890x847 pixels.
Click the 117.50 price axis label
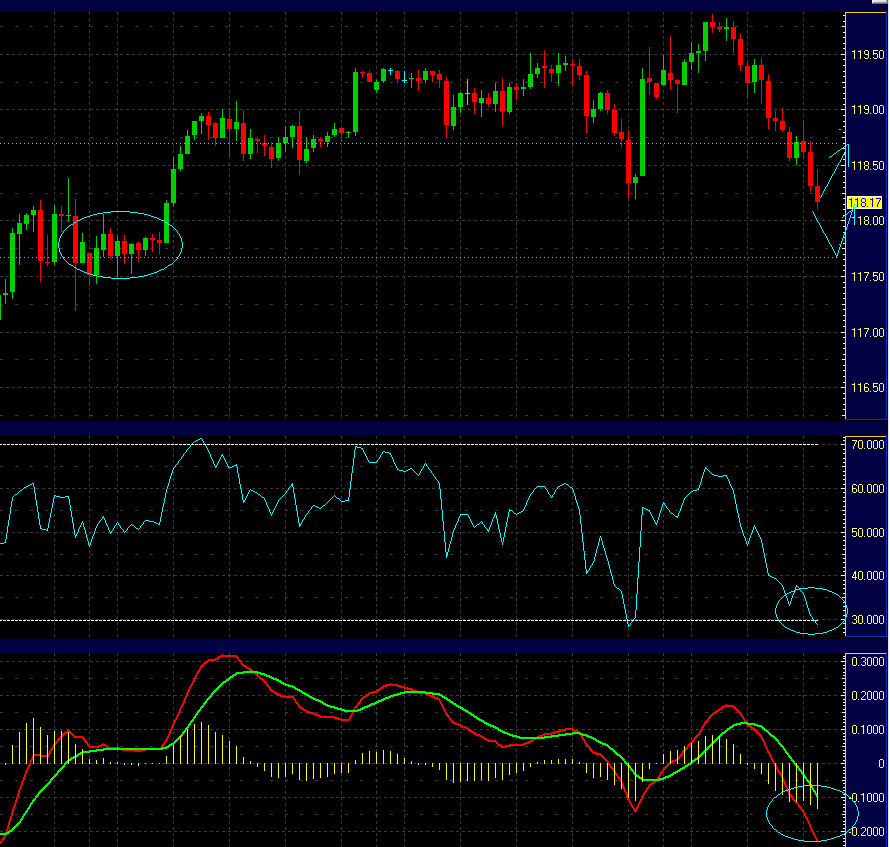pos(868,277)
